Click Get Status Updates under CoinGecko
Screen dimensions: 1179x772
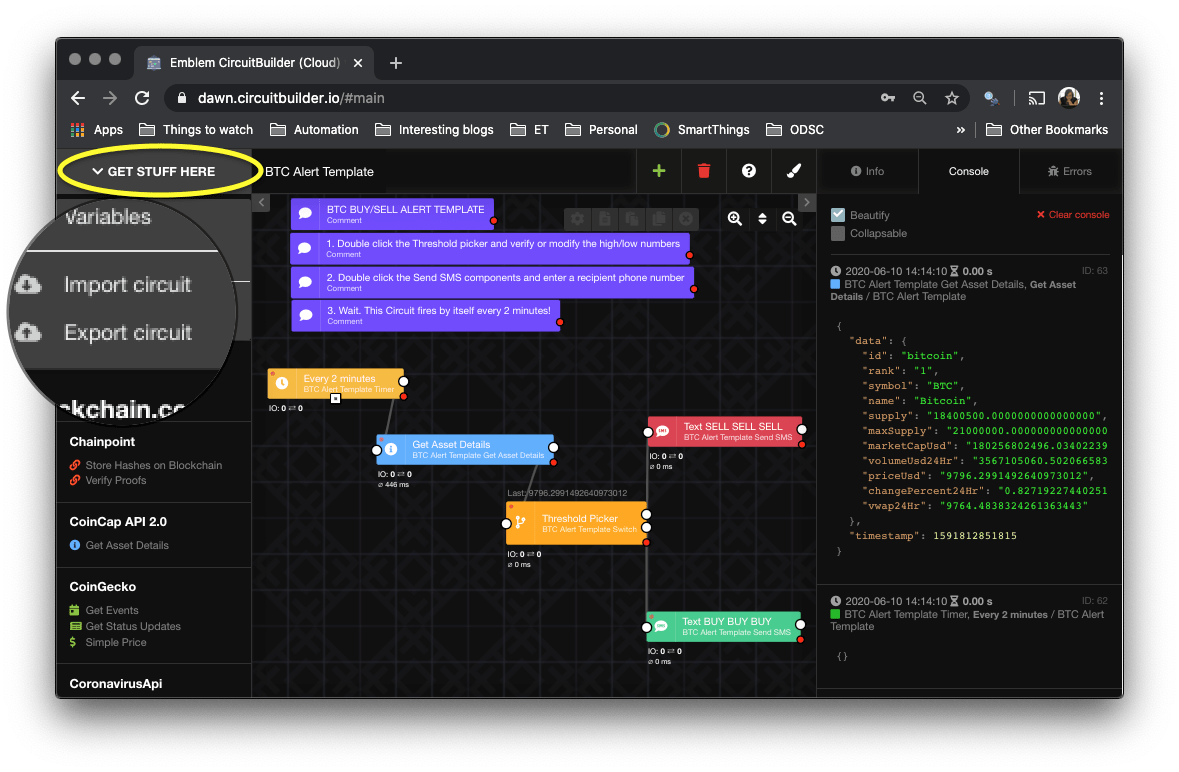[125, 626]
